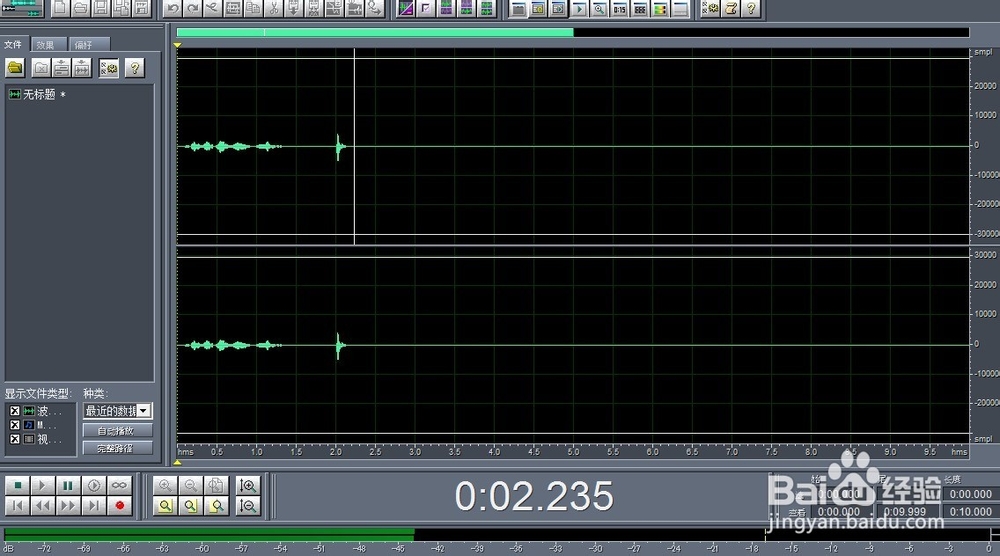Zoom in vertically with arrow magnifier plus
The width and height of the screenshot is (1000, 556).
click(248, 486)
